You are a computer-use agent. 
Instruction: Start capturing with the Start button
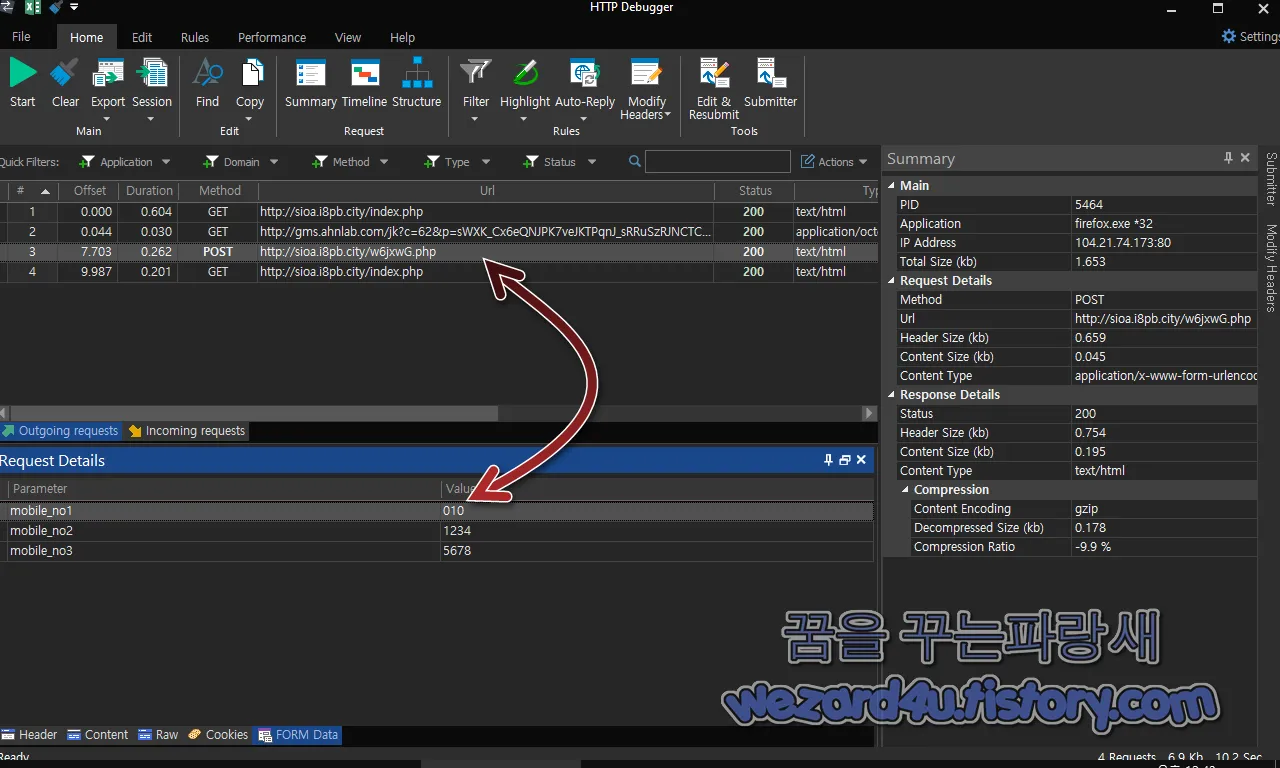click(23, 83)
